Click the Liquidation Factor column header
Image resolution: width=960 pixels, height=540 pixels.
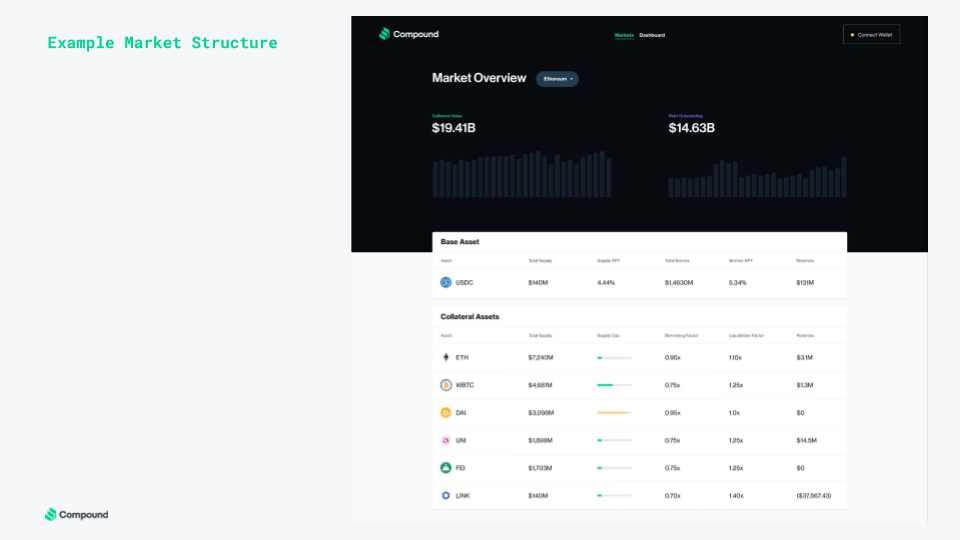click(x=746, y=336)
